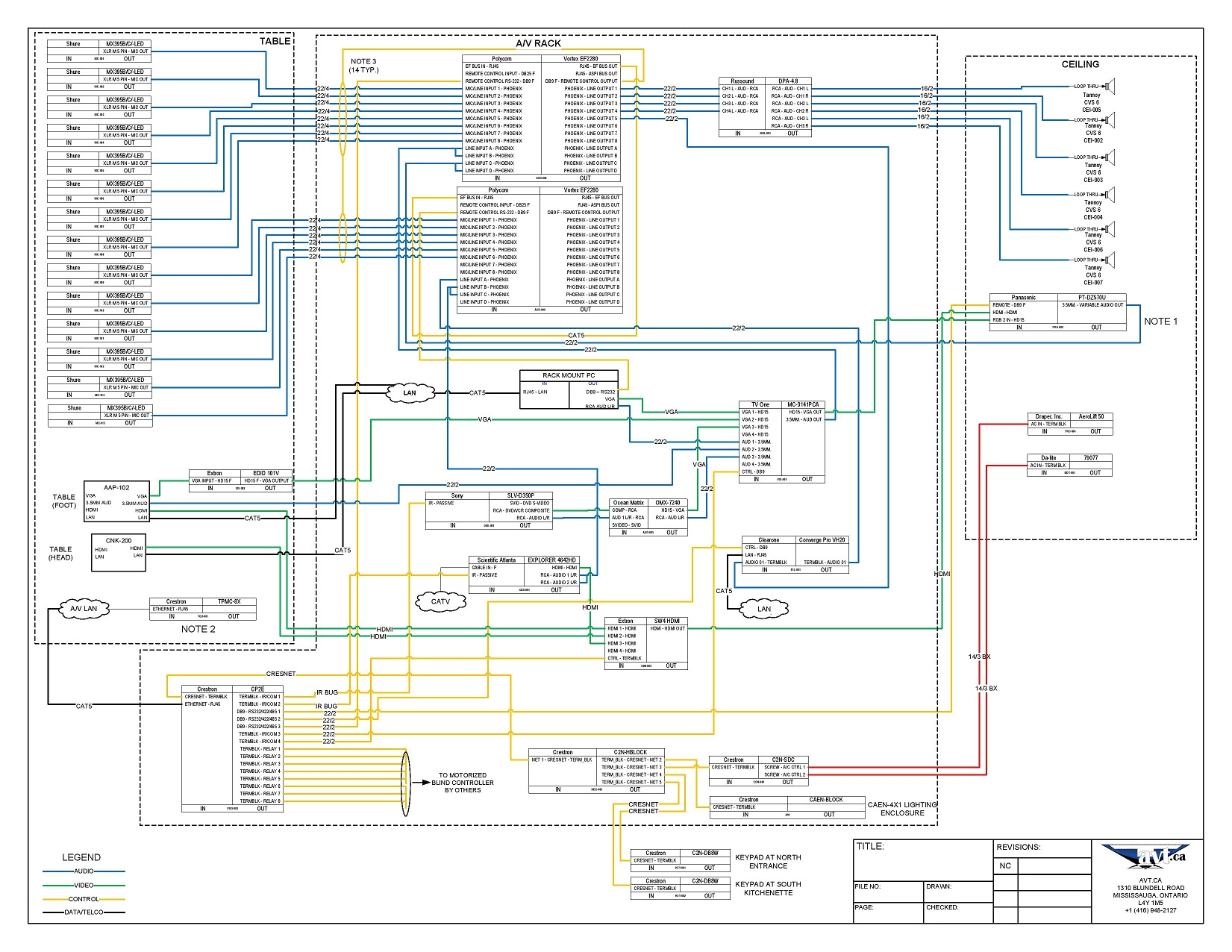Click the A/V LAN cloud symbol
Viewport: 1232px width, 952px height.
[84, 609]
